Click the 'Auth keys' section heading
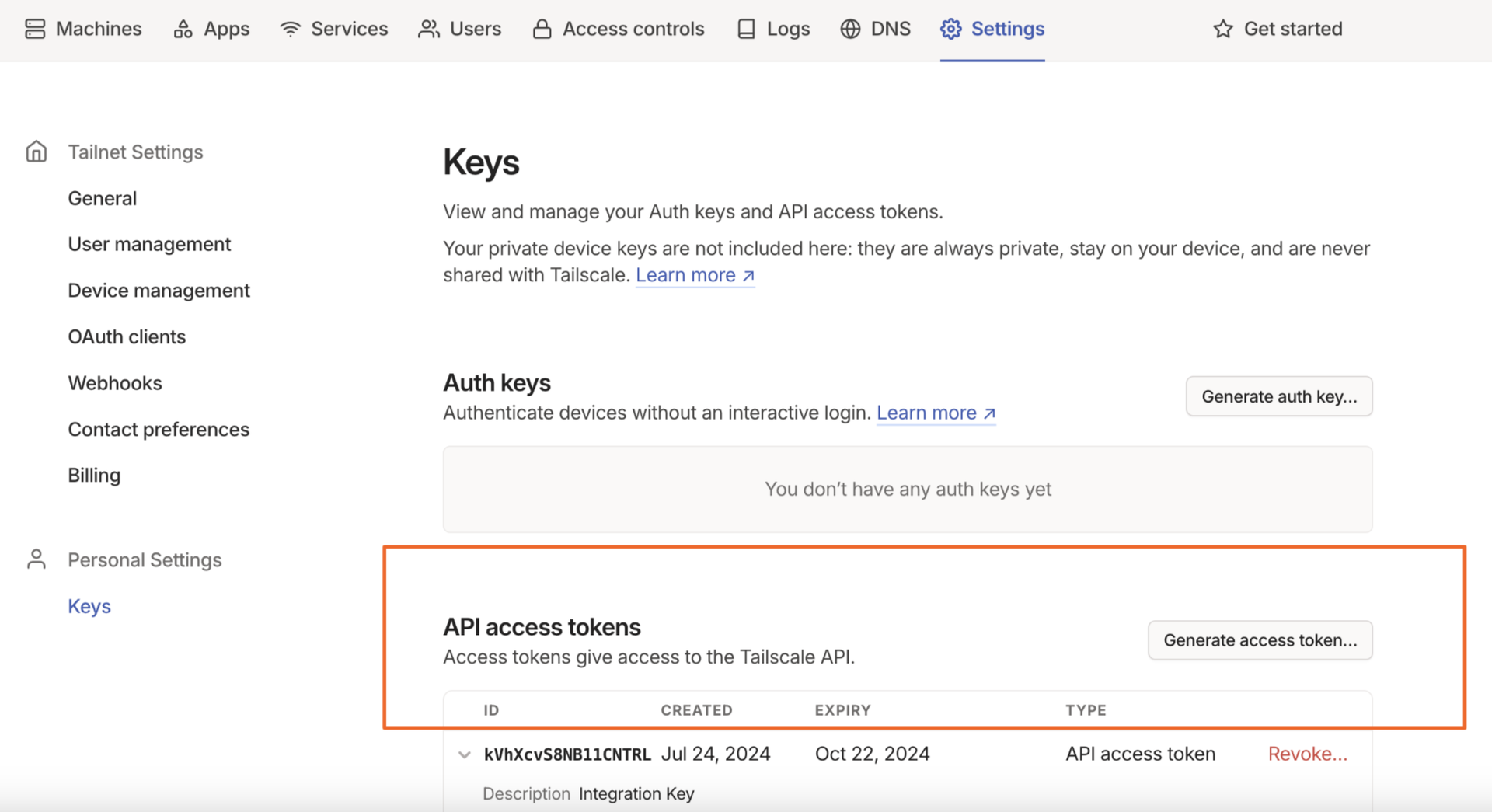This screenshot has width=1492, height=812. point(497,382)
